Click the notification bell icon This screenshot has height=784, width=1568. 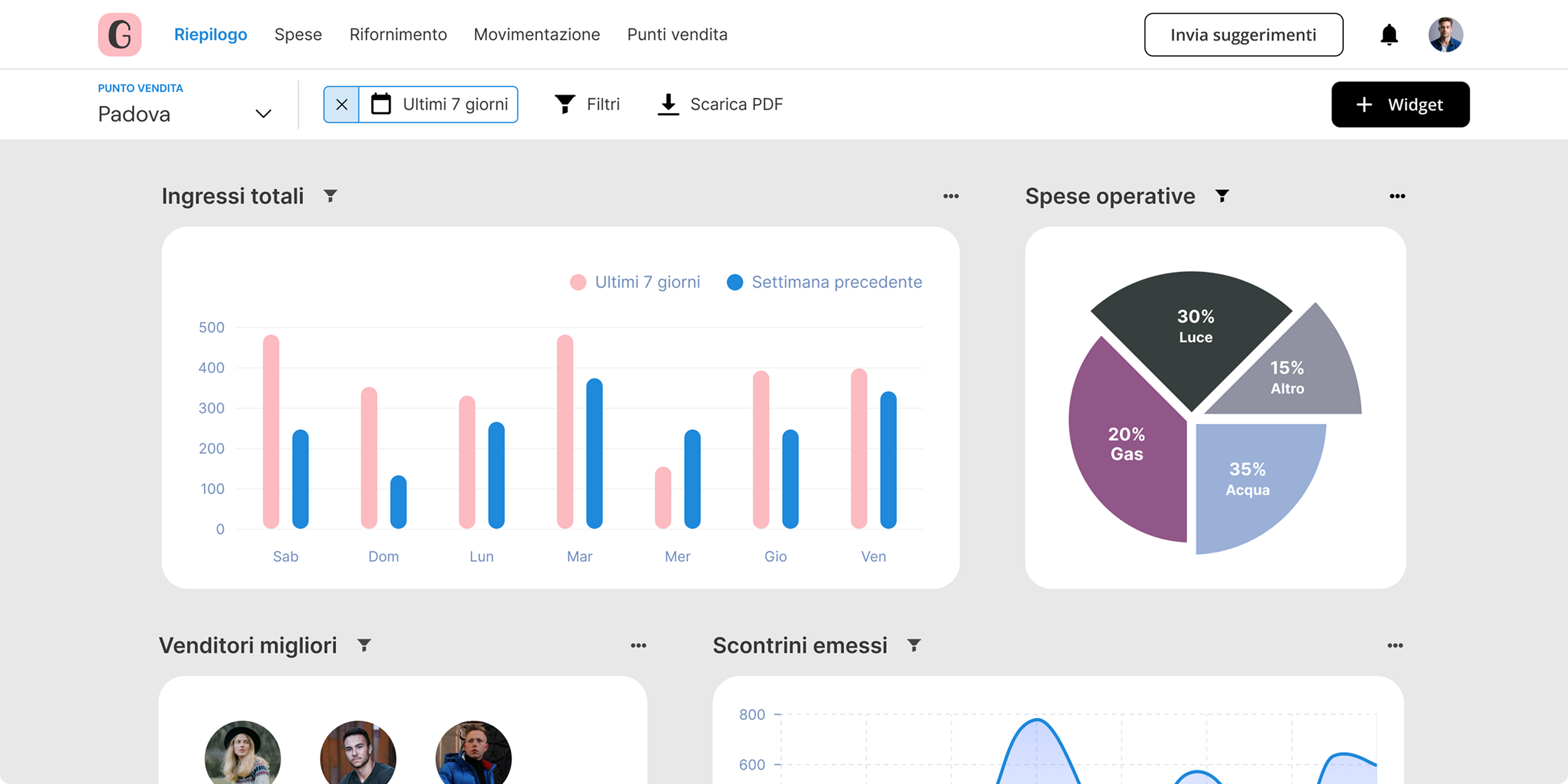(x=1389, y=35)
